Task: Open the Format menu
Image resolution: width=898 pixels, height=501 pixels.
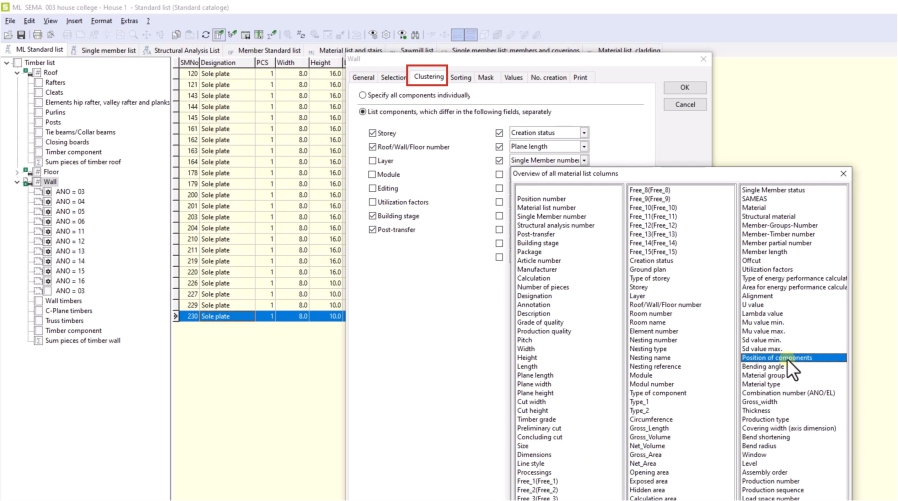Action: pyautogui.click(x=101, y=20)
